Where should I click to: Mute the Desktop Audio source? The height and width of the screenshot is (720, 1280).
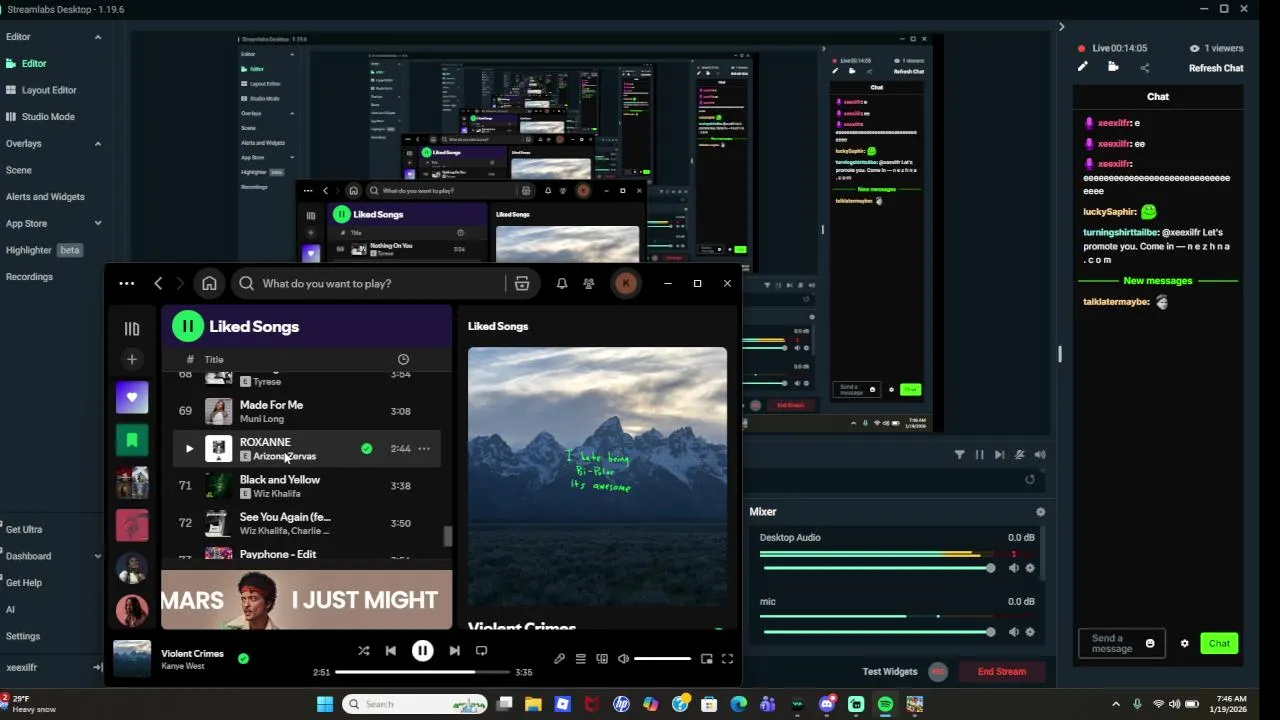1014,568
